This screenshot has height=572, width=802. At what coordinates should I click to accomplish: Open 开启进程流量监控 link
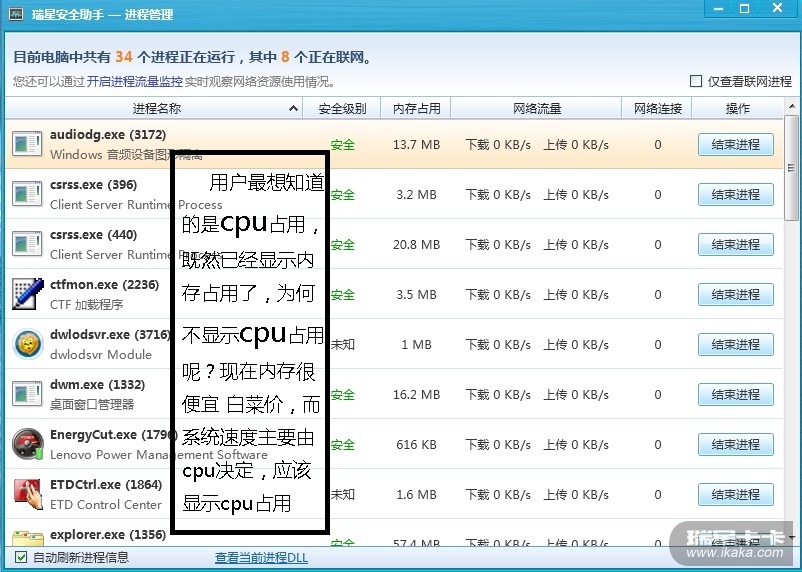tap(135, 81)
